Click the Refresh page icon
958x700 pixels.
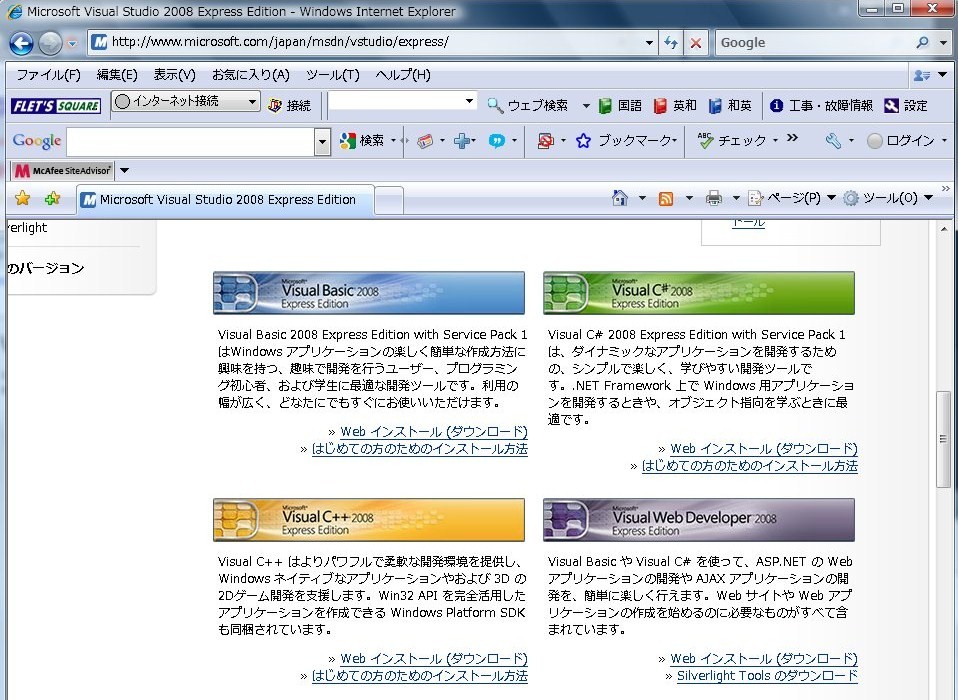coord(671,42)
